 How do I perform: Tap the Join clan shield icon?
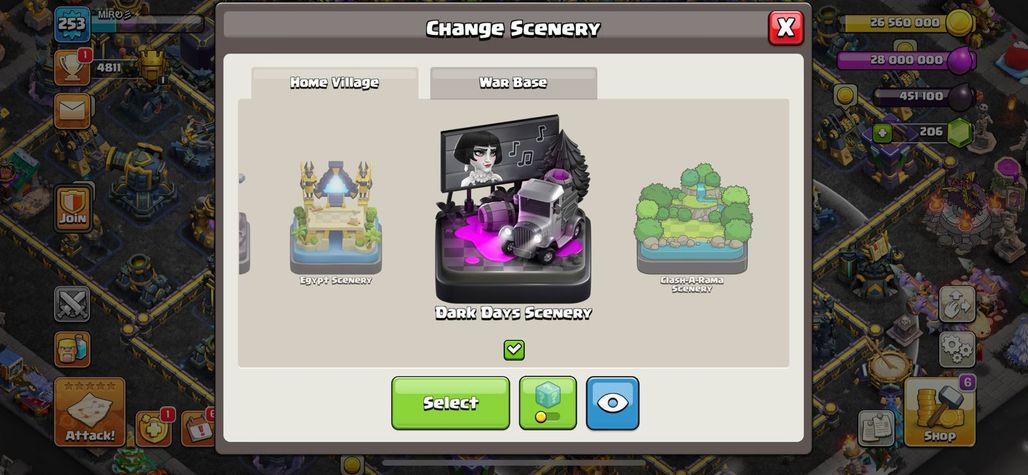tap(73, 208)
